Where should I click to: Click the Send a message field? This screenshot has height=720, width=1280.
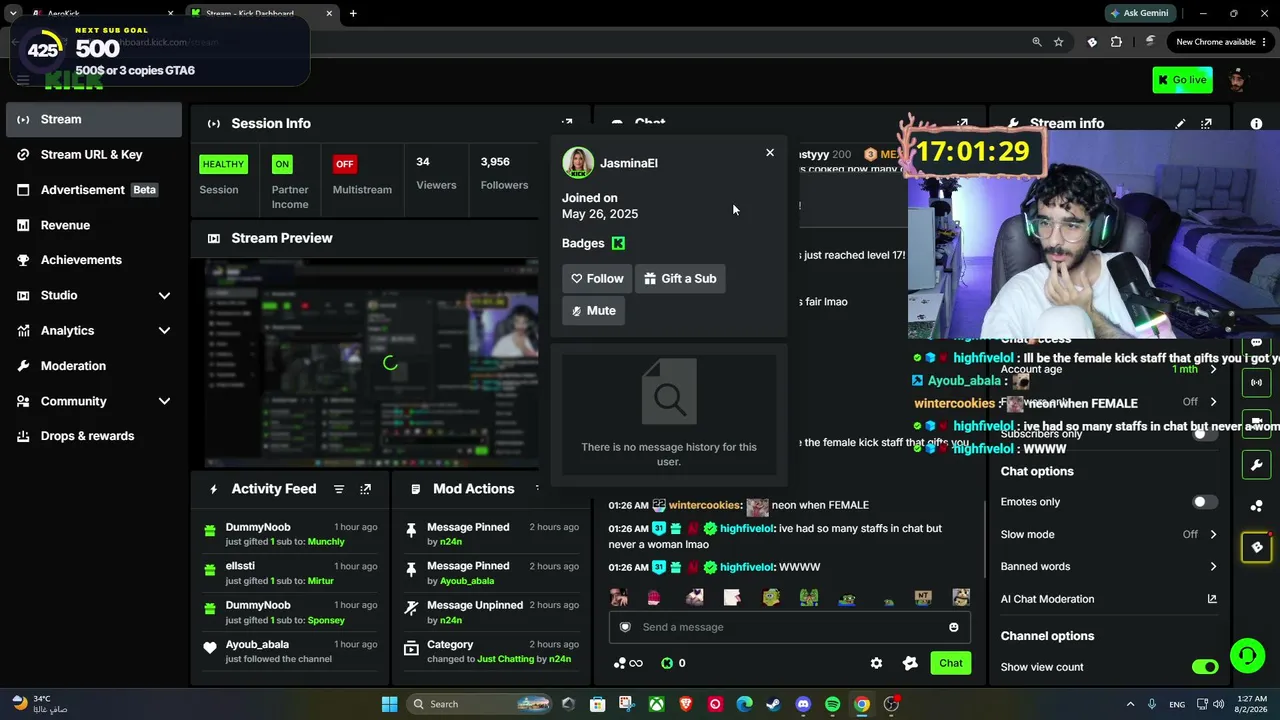point(788,627)
